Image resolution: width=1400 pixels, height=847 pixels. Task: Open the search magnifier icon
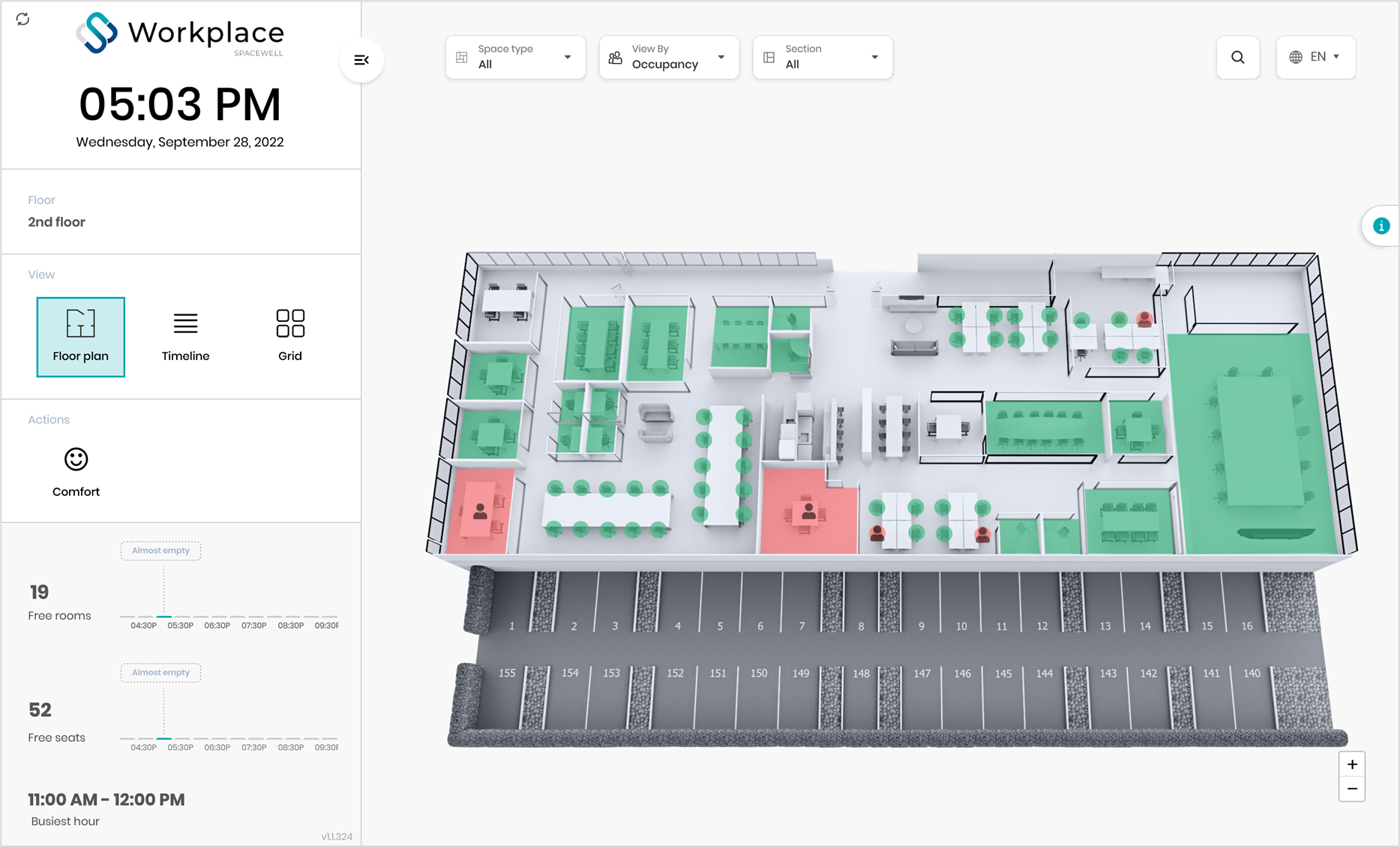(x=1237, y=57)
